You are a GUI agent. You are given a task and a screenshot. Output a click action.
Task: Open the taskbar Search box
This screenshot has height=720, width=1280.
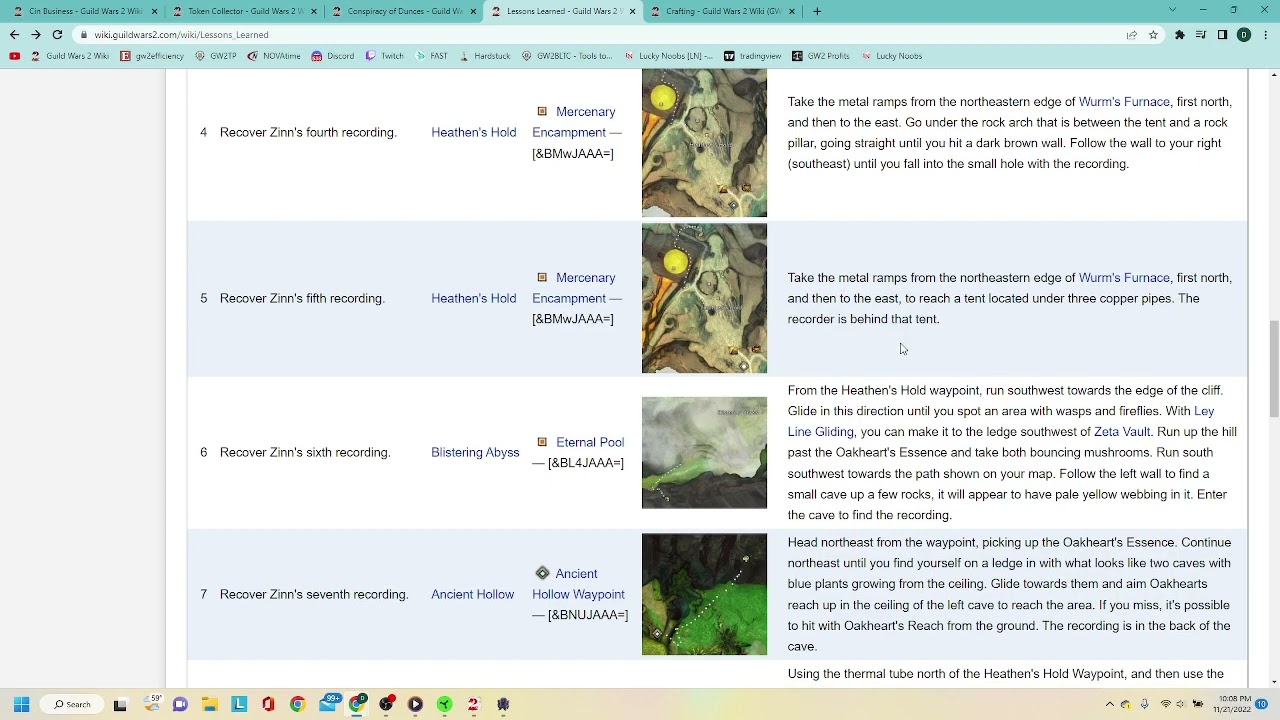tap(72, 704)
